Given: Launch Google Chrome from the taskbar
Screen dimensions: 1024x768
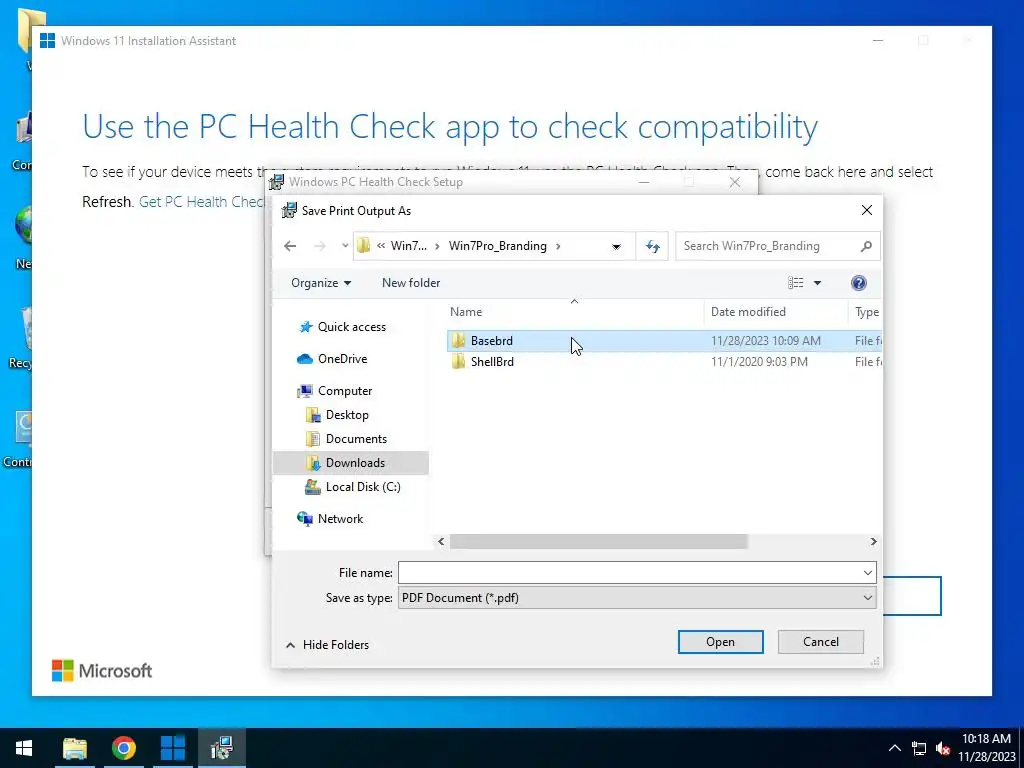Looking at the screenshot, I should (123, 748).
